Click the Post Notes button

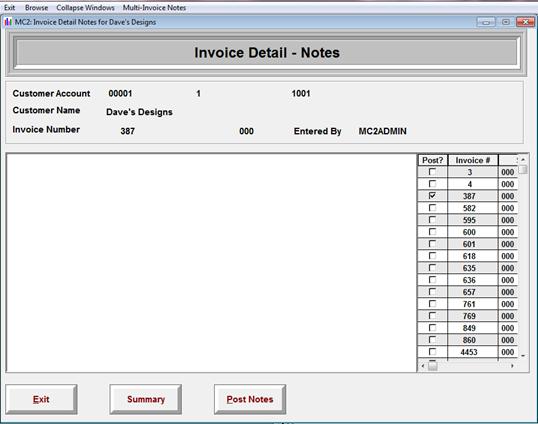click(x=250, y=399)
